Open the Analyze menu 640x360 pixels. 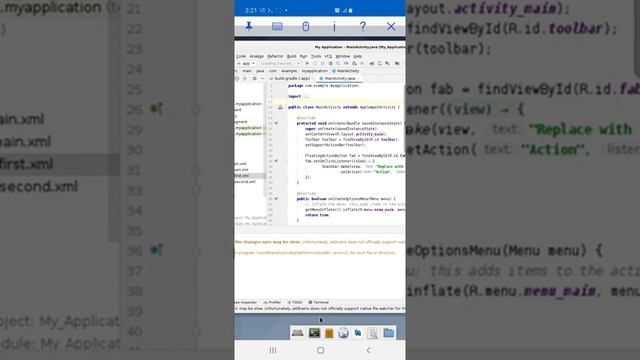(x=256, y=56)
